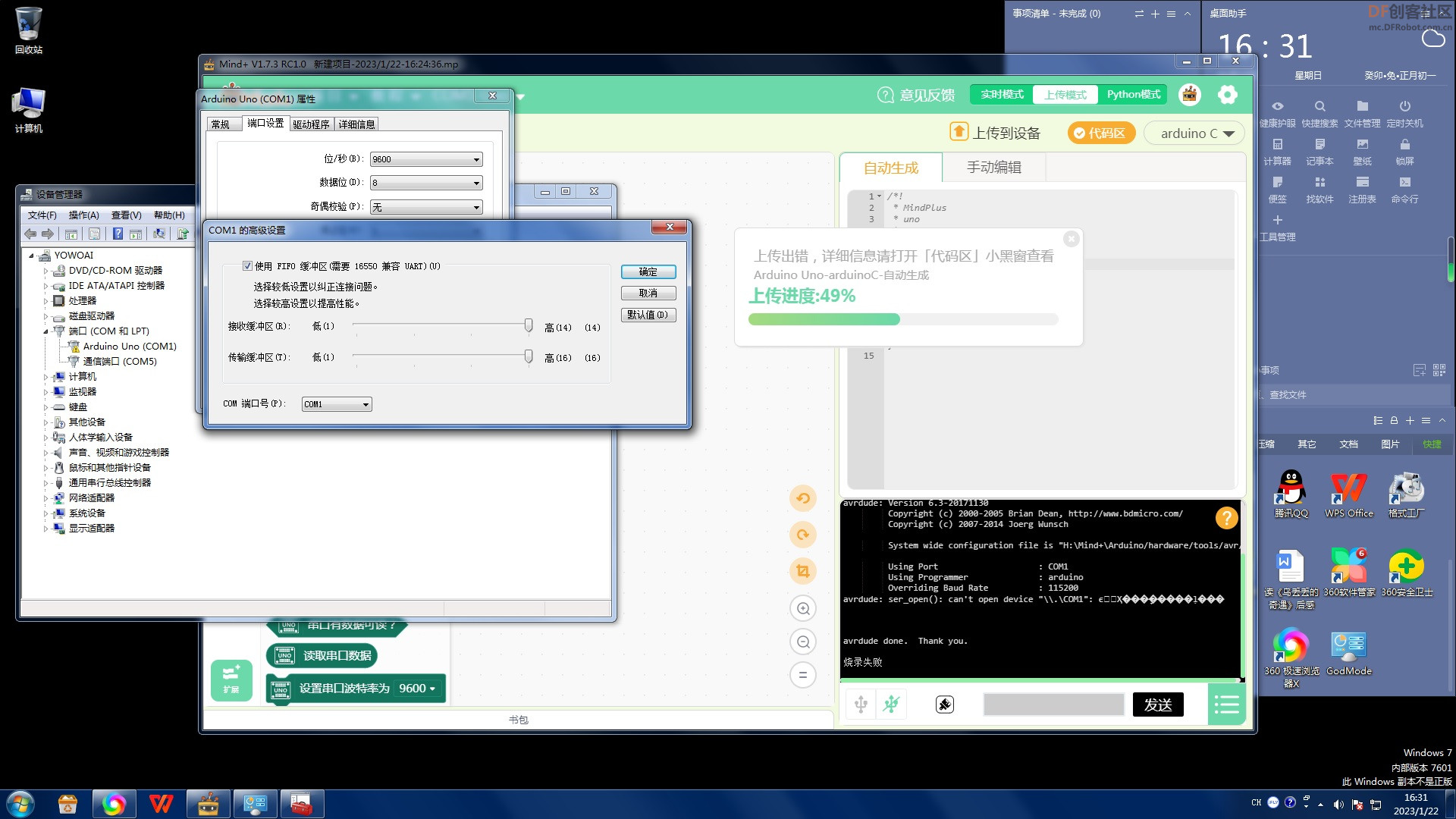Switch to 驱动程序 tab in properties dialog
The image size is (1456, 819).
click(311, 124)
